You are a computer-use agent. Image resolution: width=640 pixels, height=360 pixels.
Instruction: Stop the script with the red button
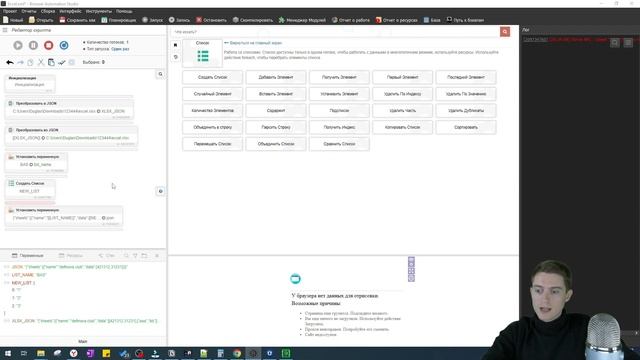[49, 45]
